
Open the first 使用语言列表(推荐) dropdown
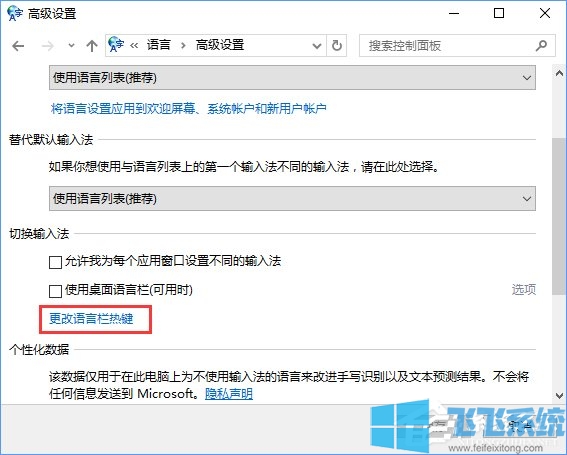click(292, 77)
